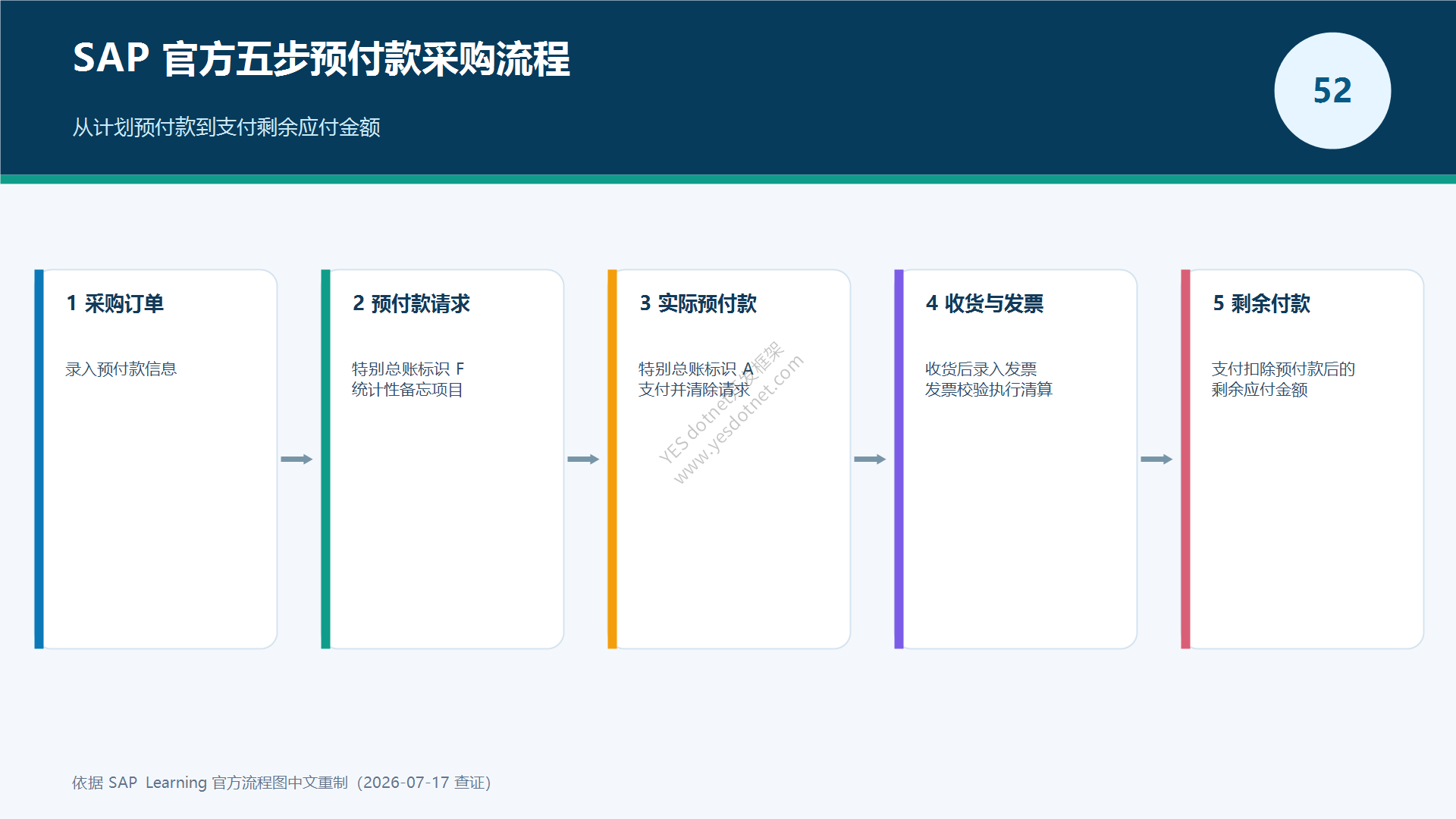Click text '特别总账标识 F'
This screenshot has width=1456, height=819.
[x=408, y=369]
